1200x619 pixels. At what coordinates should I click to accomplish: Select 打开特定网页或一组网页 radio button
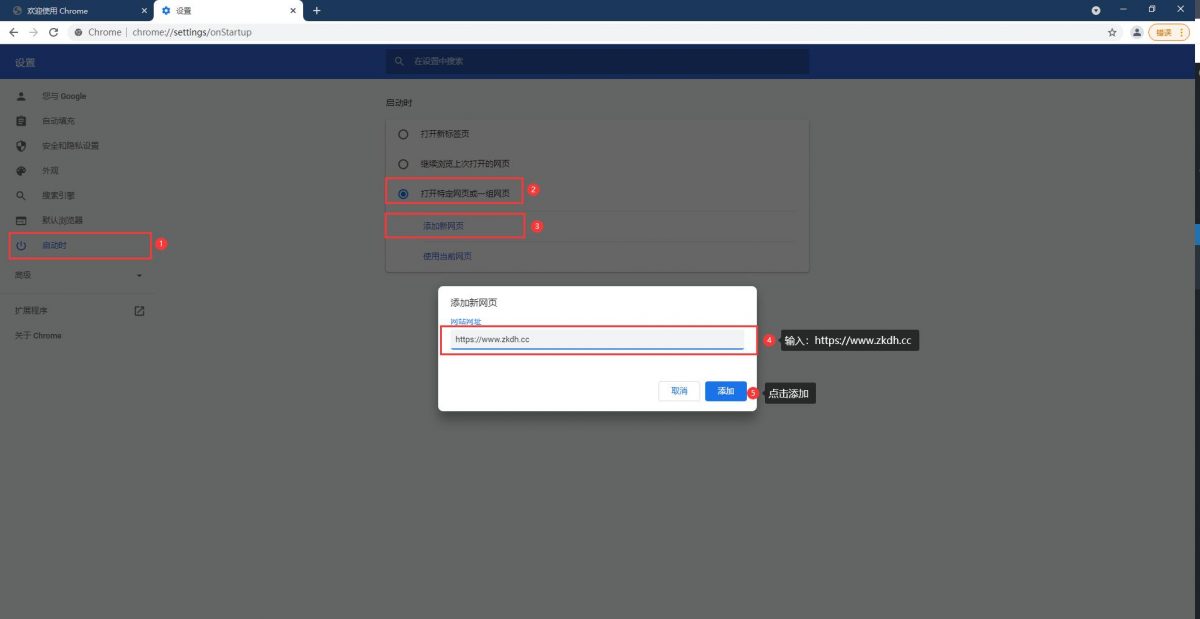pos(403,193)
